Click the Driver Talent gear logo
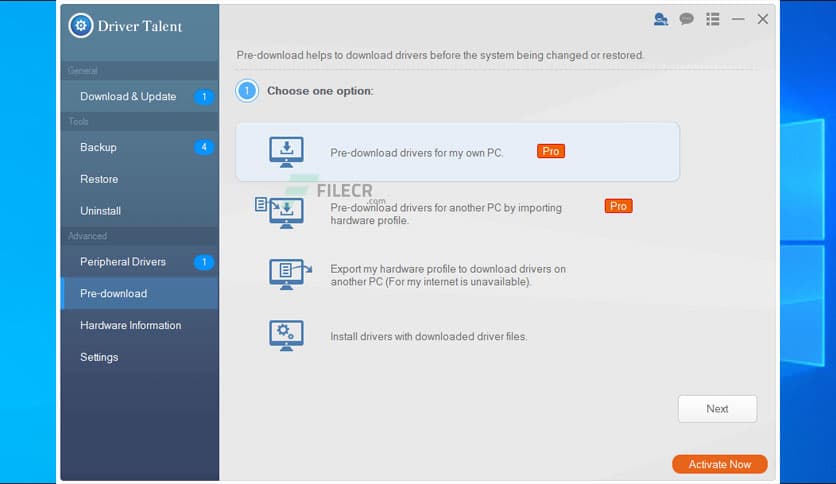836x484 pixels. pos(81,25)
